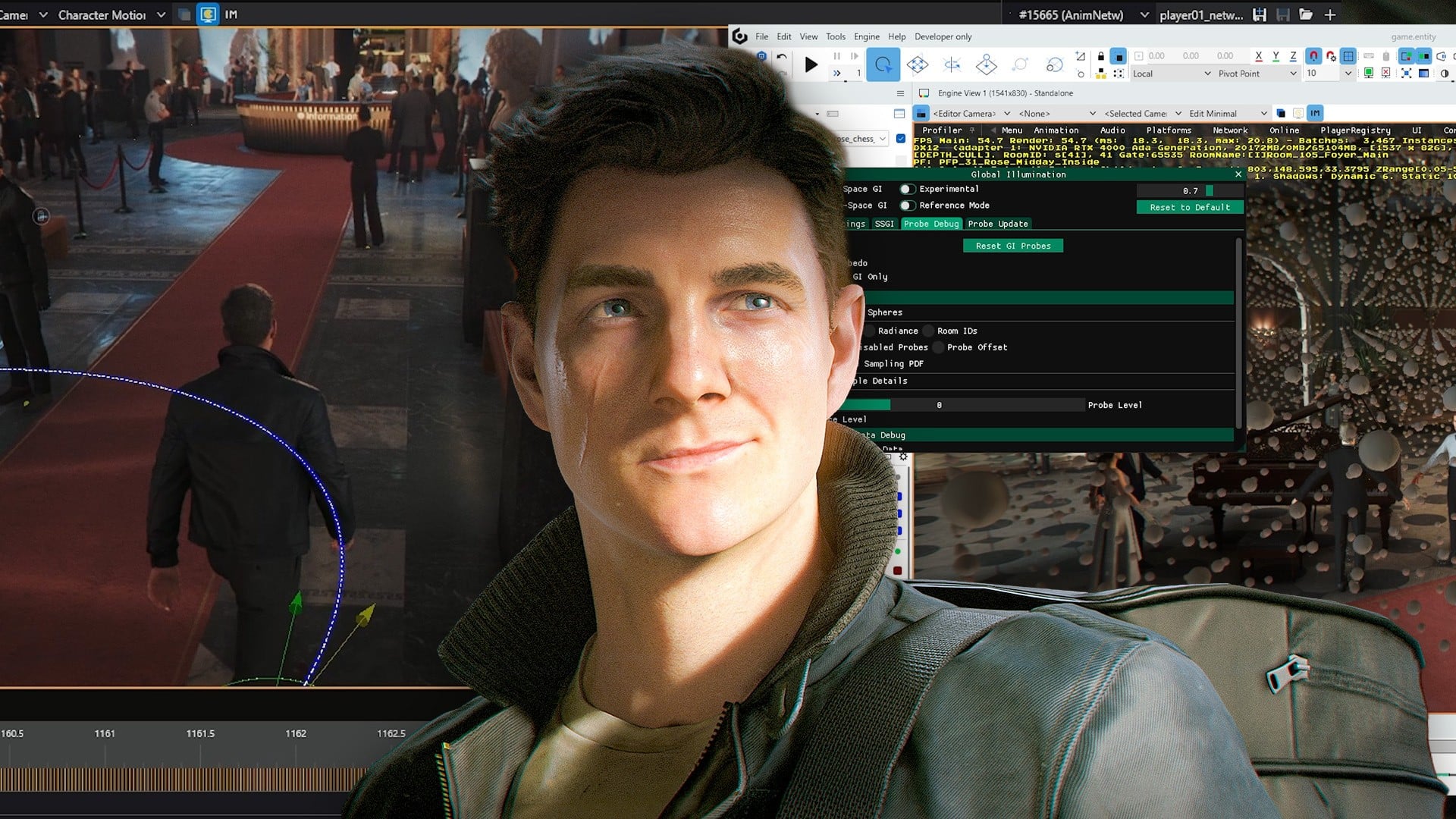Image resolution: width=1456 pixels, height=819 pixels.
Task: Click the Probe Level slider
Action: tap(963, 405)
